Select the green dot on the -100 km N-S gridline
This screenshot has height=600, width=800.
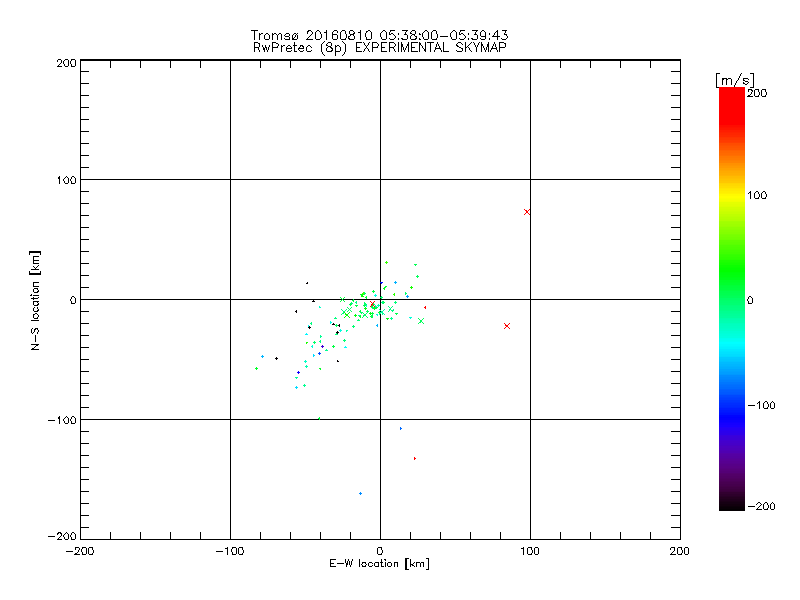pyautogui.click(x=319, y=419)
